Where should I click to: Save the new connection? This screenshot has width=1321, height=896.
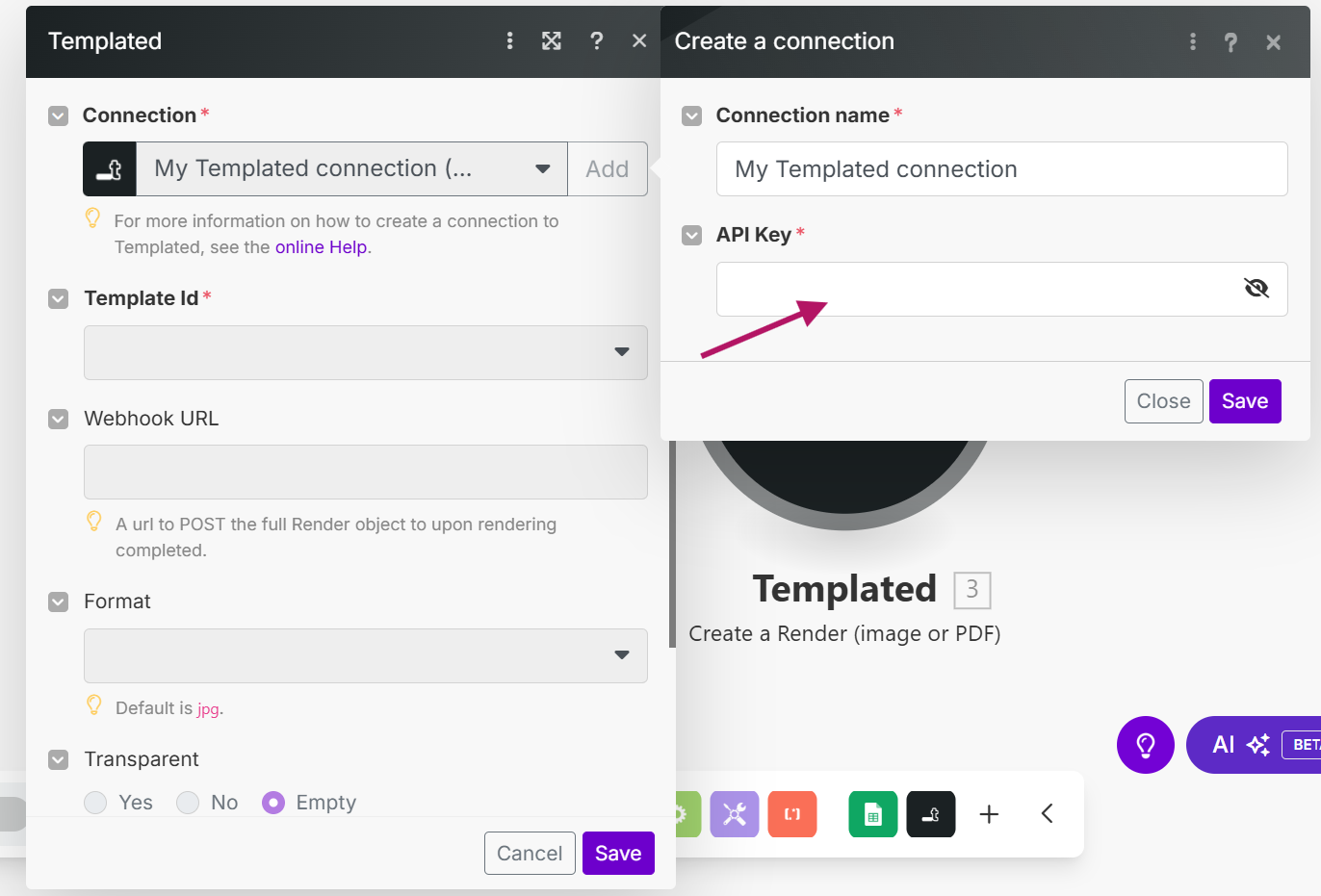[x=1245, y=401]
